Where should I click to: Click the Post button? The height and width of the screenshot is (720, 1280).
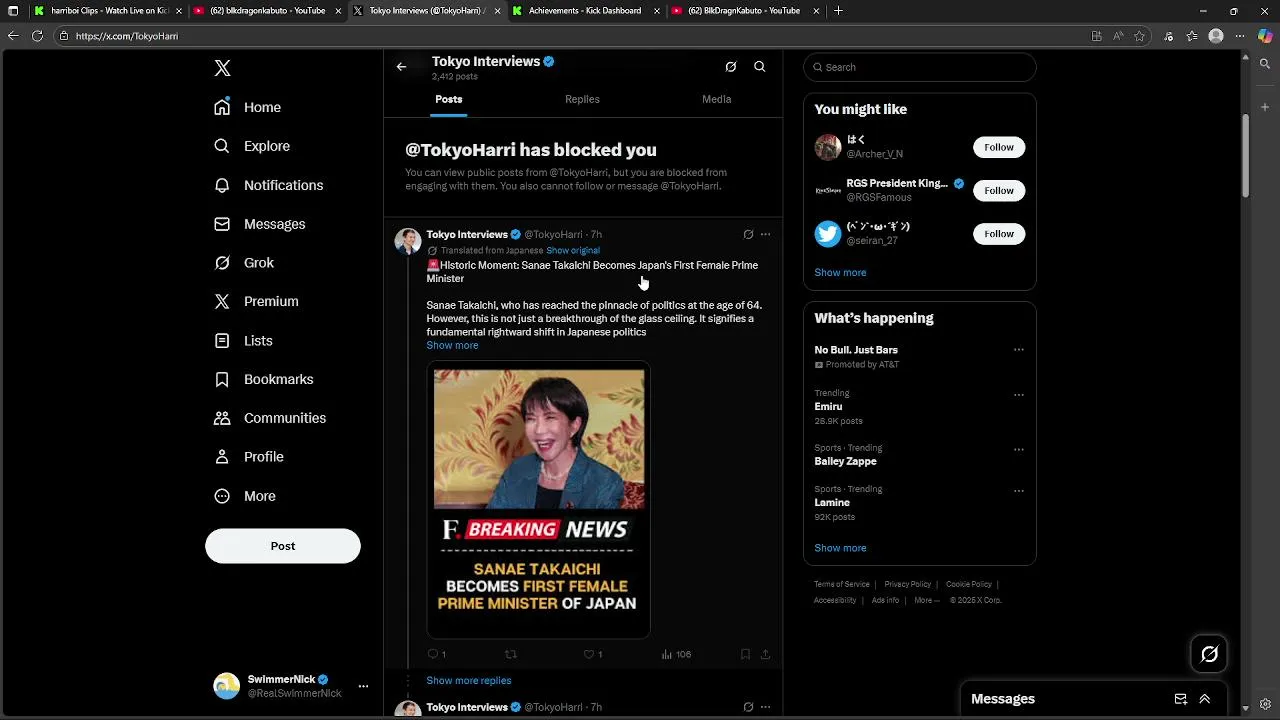pyautogui.click(x=283, y=546)
